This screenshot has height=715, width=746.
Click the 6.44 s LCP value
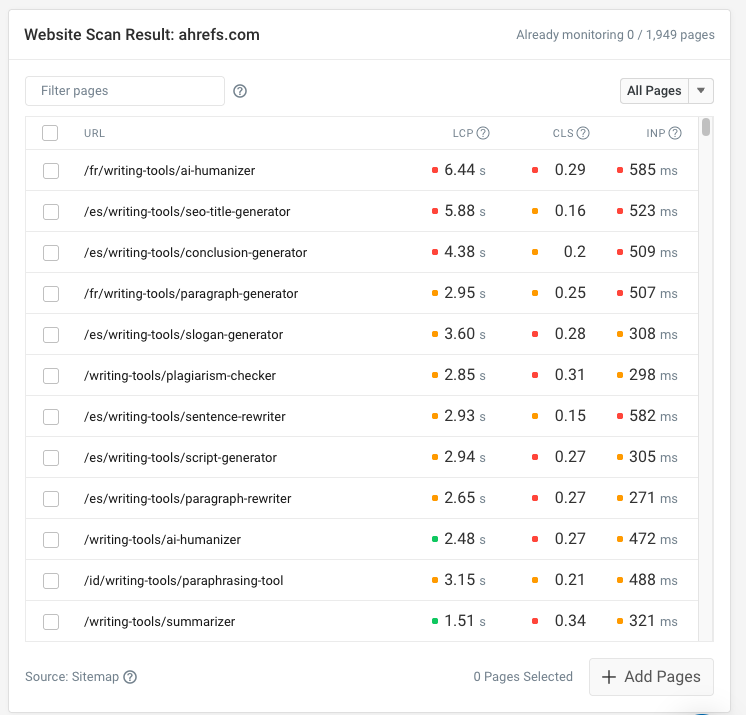tap(465, 170)
